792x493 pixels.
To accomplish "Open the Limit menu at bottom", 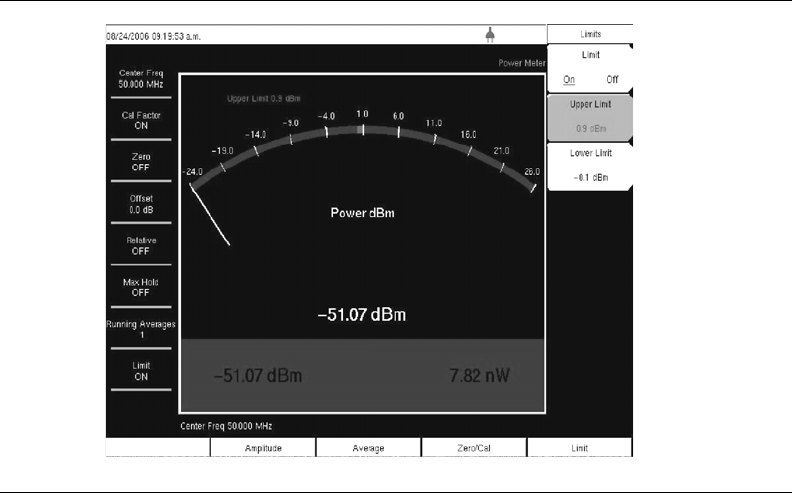I will (x=579, y=448).
